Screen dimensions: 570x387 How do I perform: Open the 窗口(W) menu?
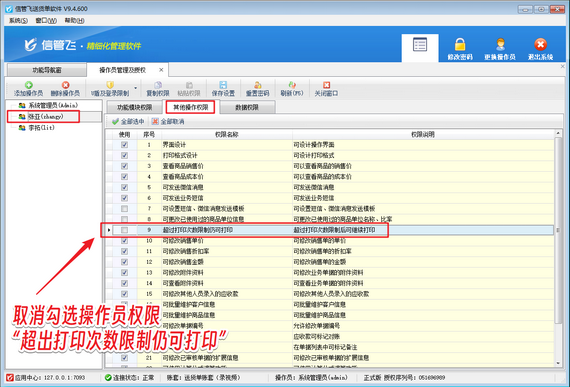[46, 21]
